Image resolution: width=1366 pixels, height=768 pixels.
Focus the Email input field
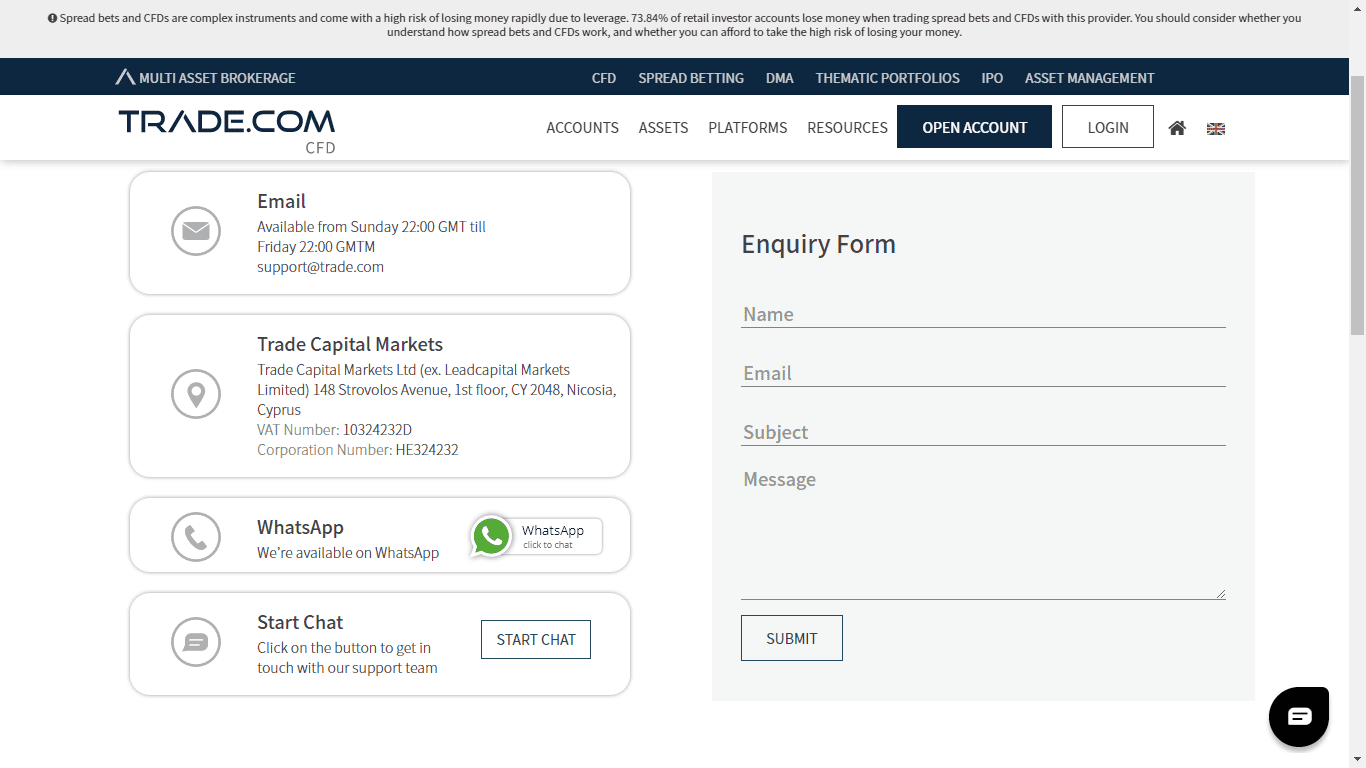point(983,373)
